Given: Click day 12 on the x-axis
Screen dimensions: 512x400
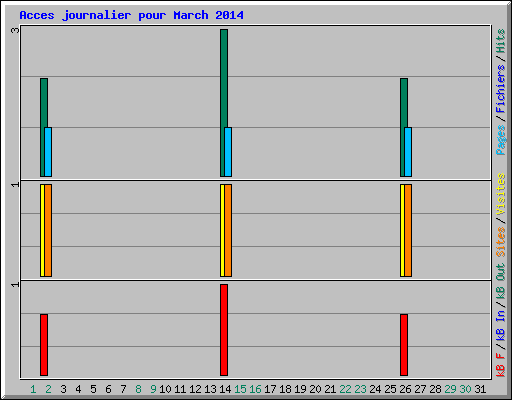Looking at the screenshot, I should pos(195,389).
